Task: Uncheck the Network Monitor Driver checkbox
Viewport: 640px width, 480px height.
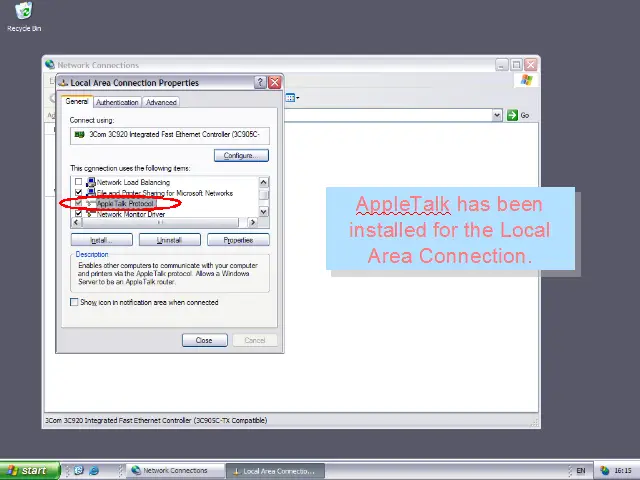Action: pyautogui.click(x=78, y=213)
